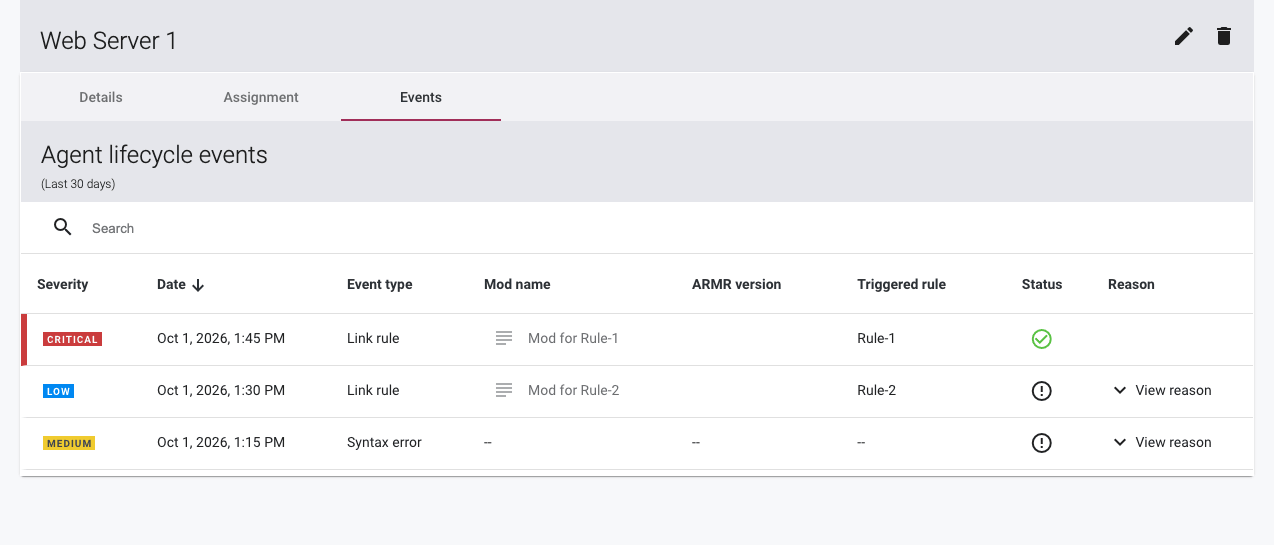Select the Events tab
Screen dimensions: 1274x545
421,97
